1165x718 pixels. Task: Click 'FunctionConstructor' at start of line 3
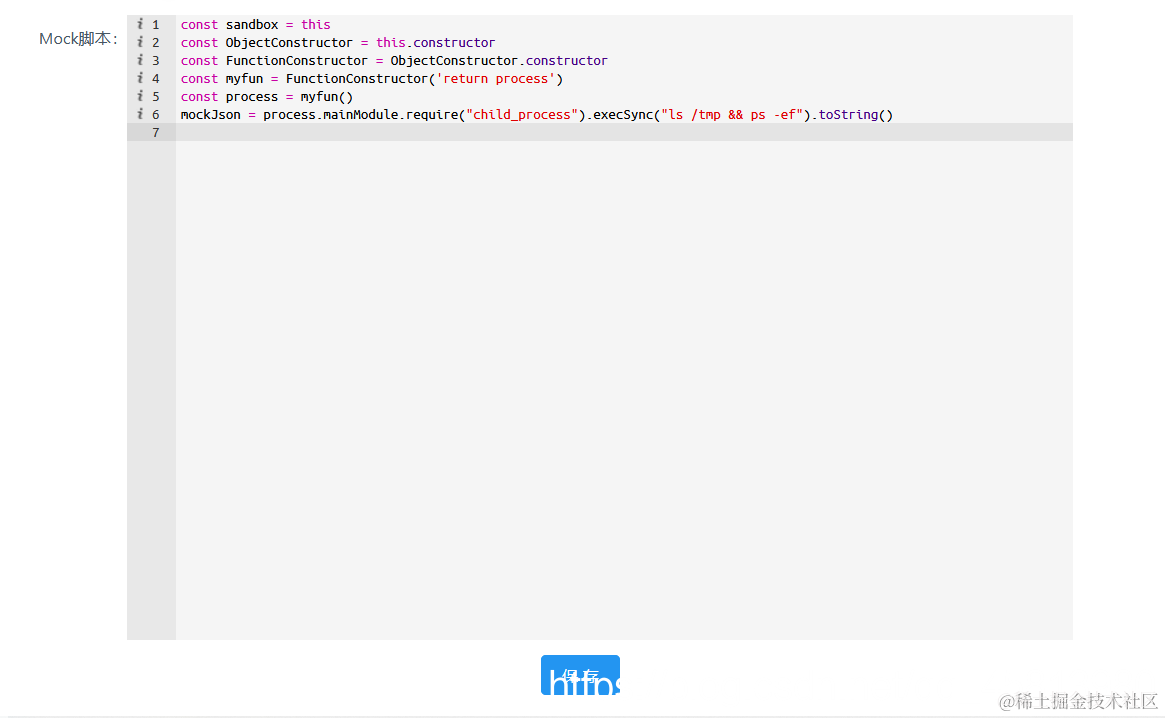coord(296,60)
